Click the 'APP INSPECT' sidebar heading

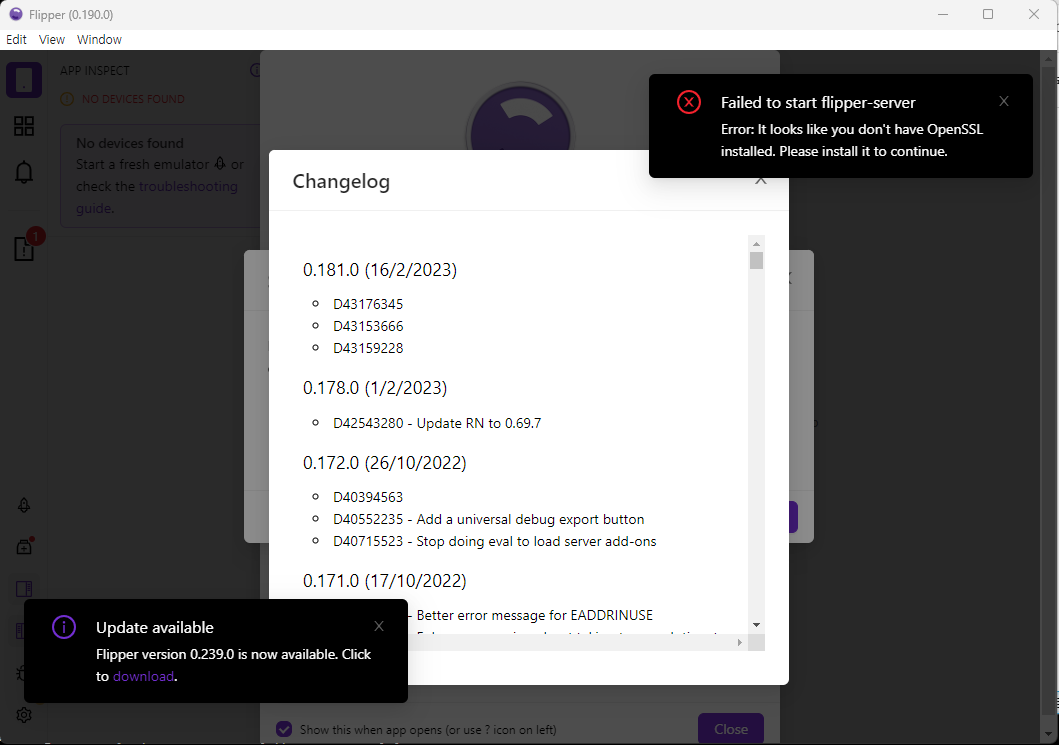[95, 70]
